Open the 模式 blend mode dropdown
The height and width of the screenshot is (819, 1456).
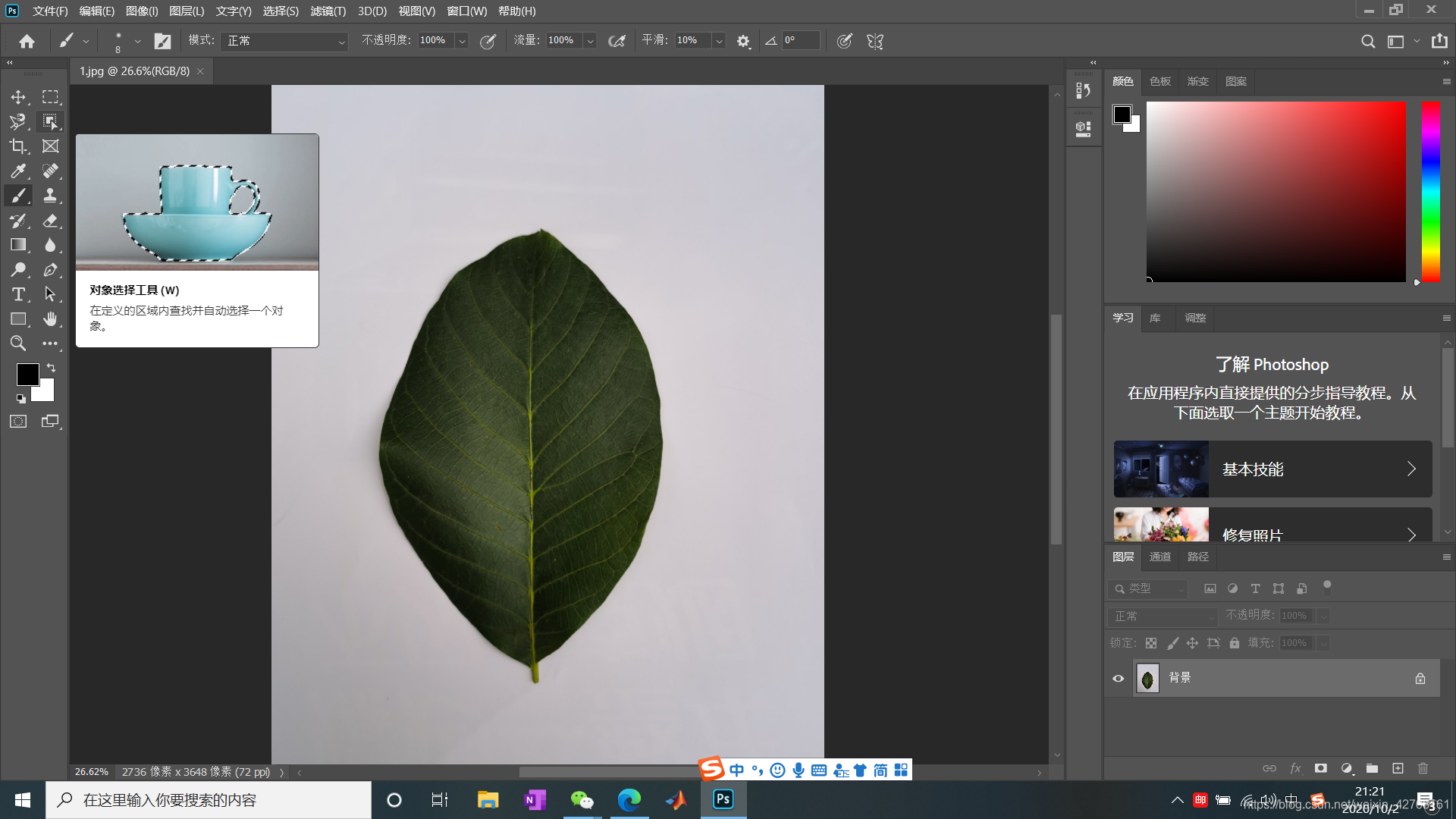[284, 41]
